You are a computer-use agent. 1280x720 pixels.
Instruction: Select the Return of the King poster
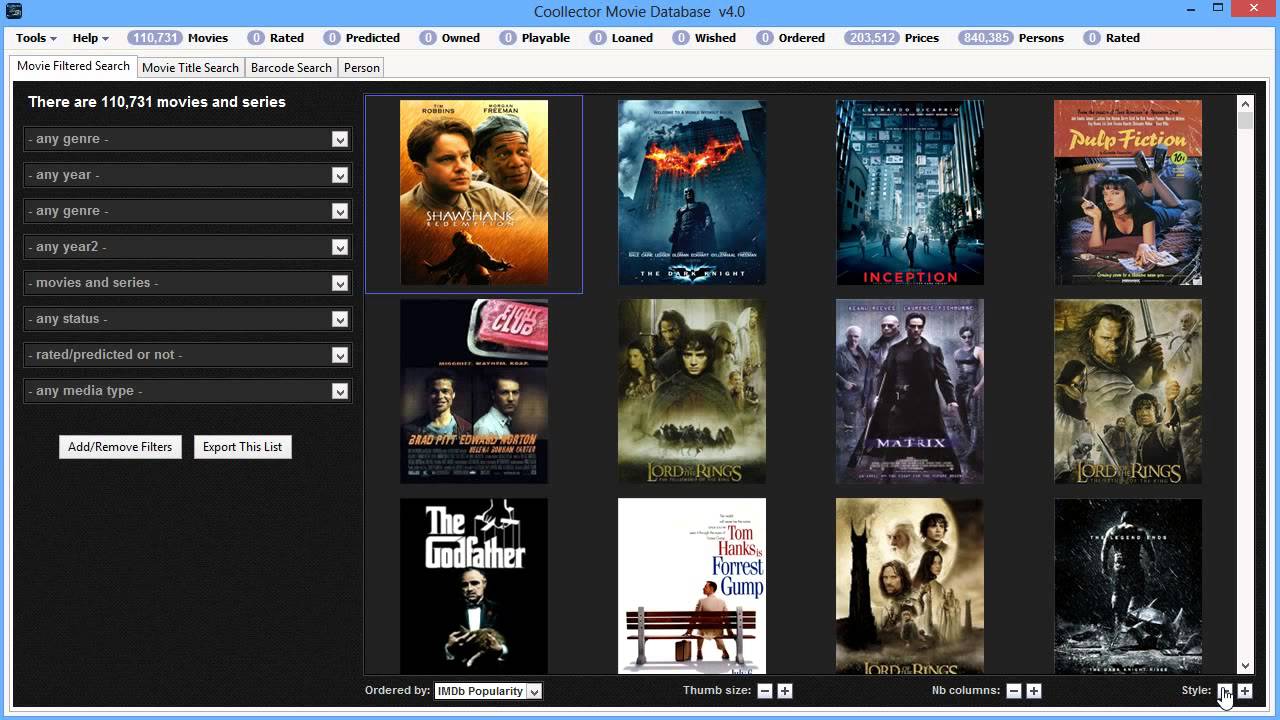1128,391
